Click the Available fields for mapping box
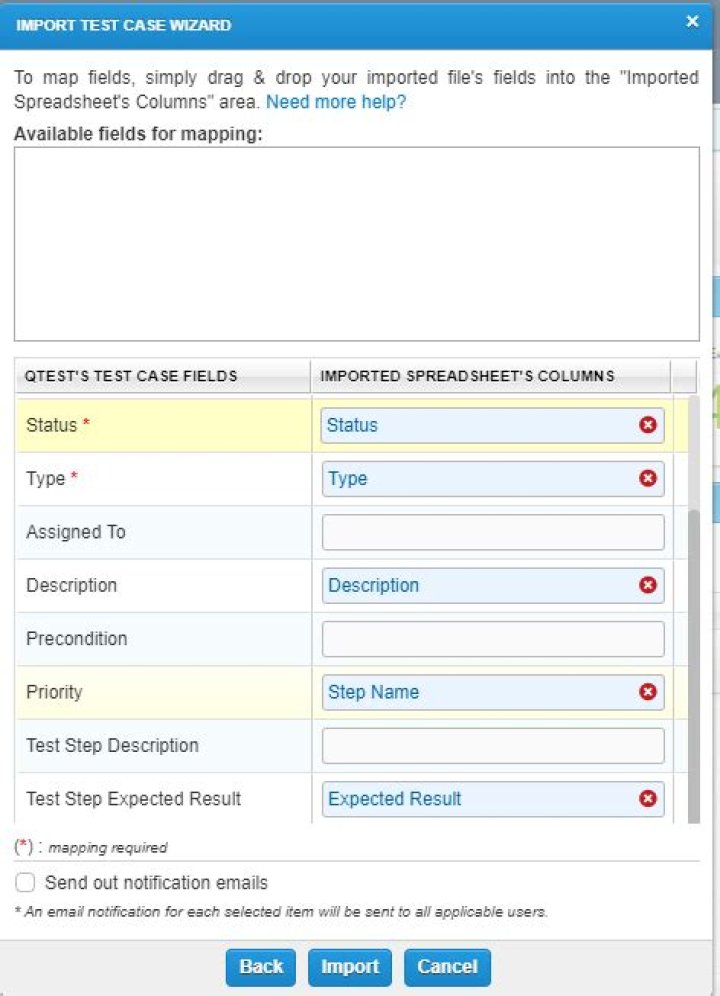 pos(356,244)
